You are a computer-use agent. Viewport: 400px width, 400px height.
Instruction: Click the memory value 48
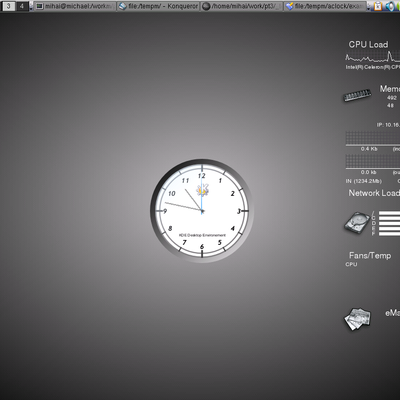[x=390, y=105]
